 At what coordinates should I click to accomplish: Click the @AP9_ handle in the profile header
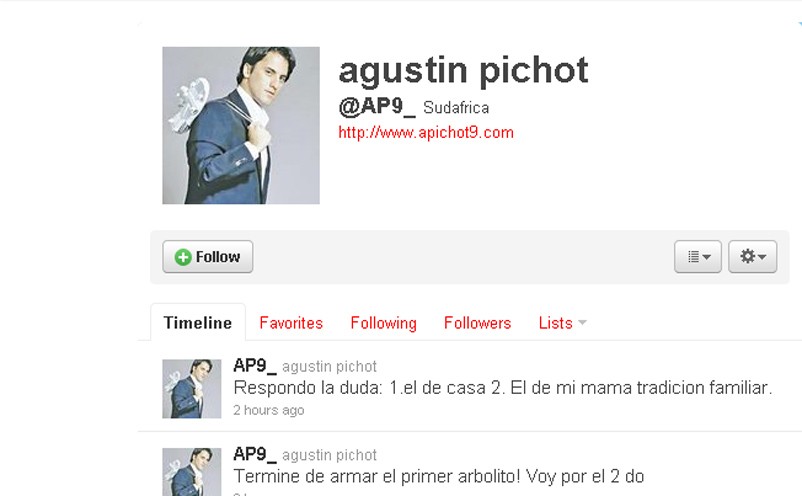pyautogui.click(x=376, y=106)
